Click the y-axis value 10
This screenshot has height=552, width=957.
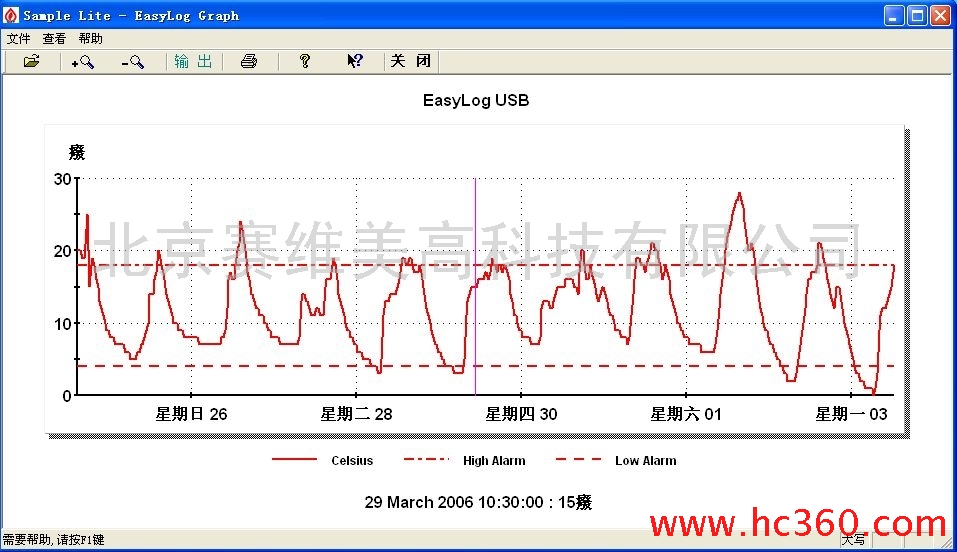[62, 324]
